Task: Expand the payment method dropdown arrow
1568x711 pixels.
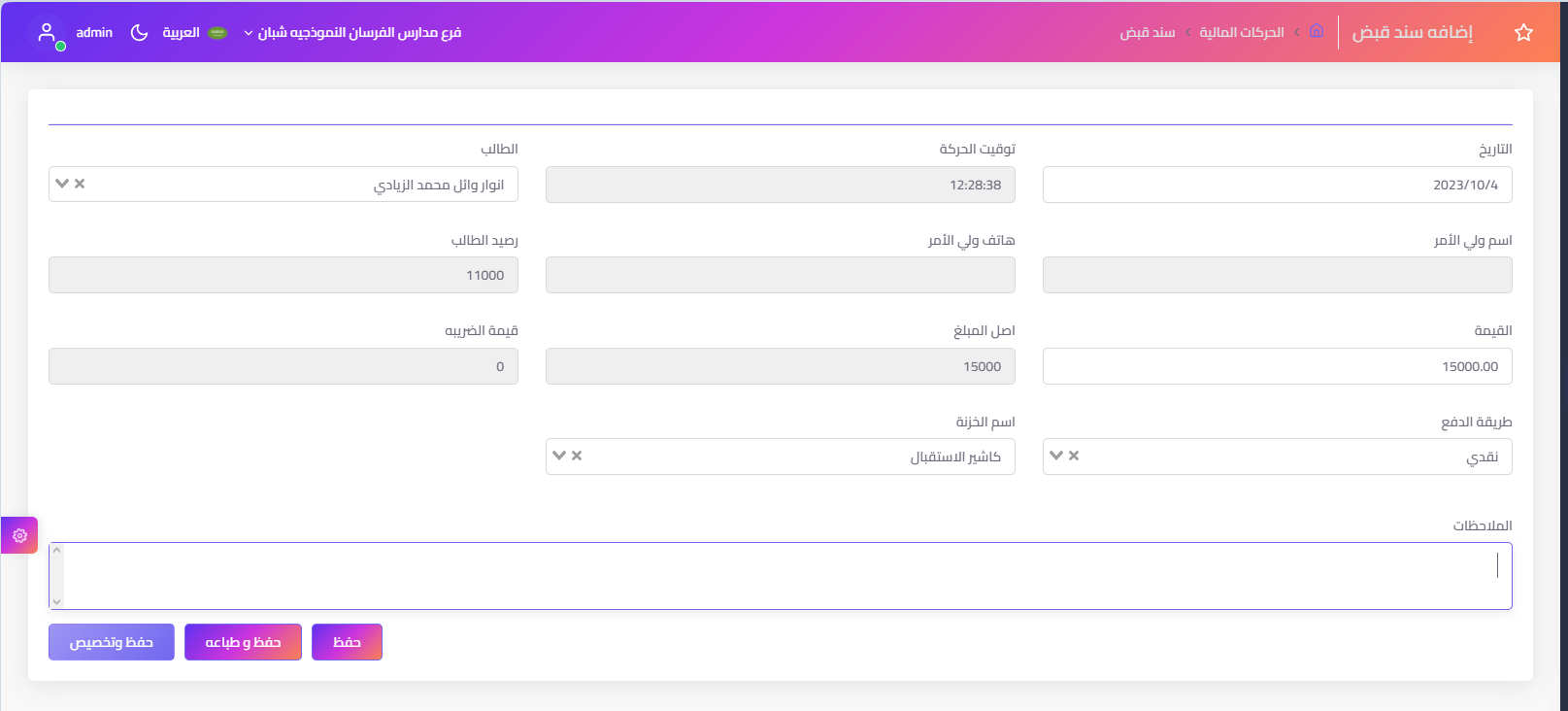Action: click(1056, 456)
